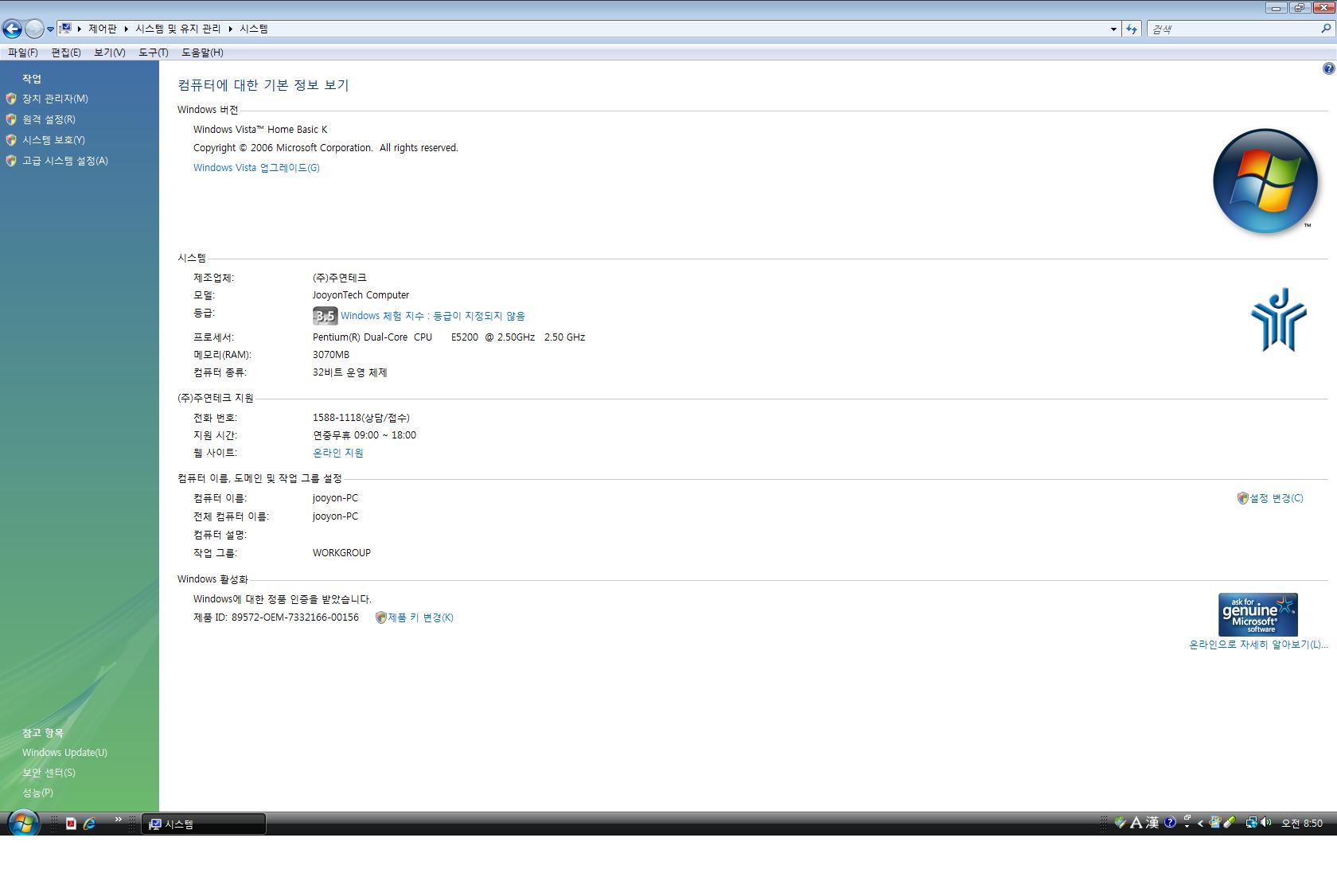Click 설정 변경(C) to change computer name
Image resolution: width=1337 pixels, height=896 pixels.
tap(1277, 498)
